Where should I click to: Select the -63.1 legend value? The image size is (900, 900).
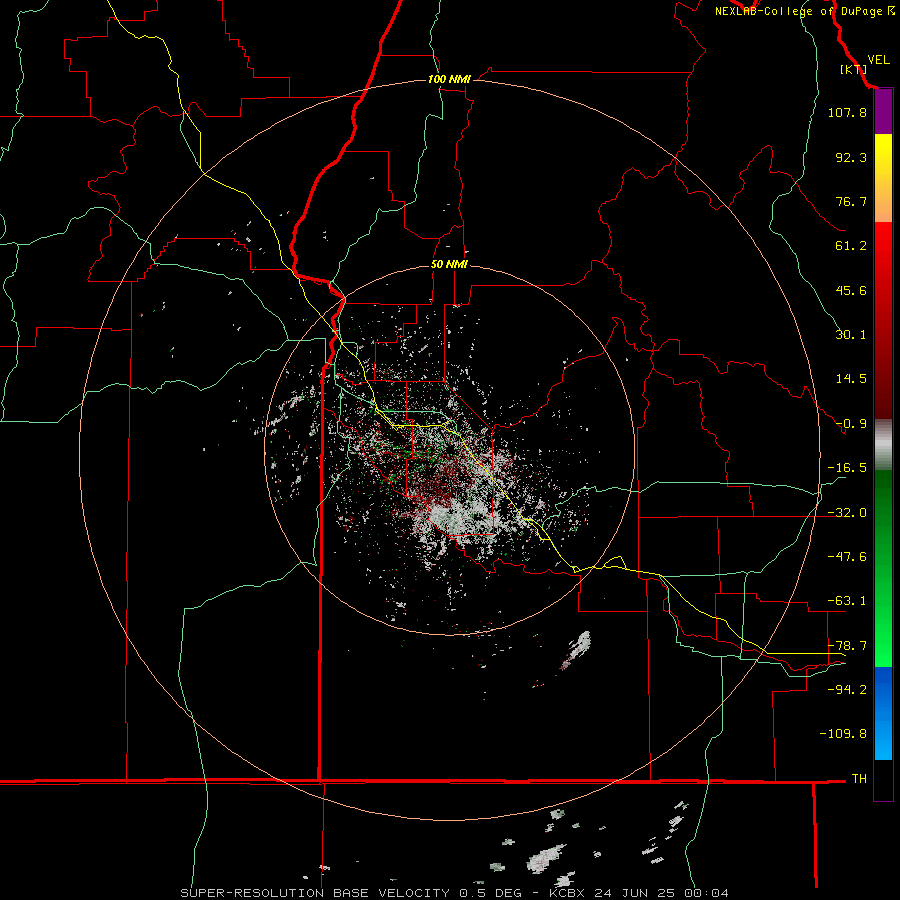pyautogui.click(x=847, y=601)
